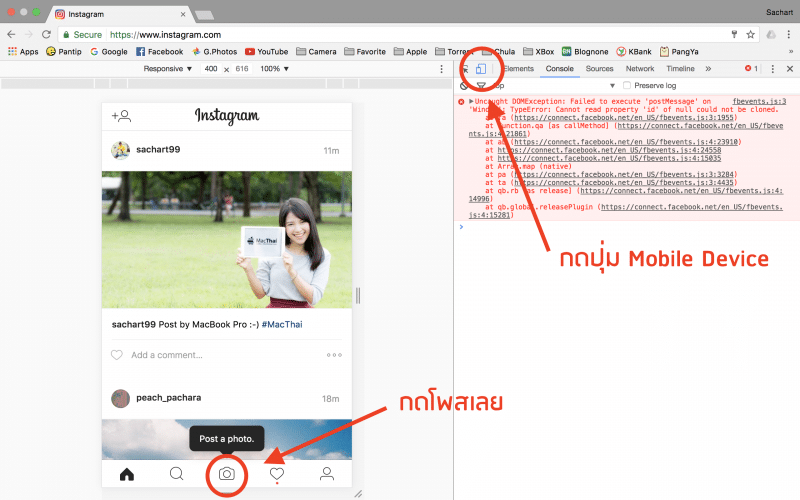Close the DevTools panel
The image size is (800, 500).
(790, 69)
